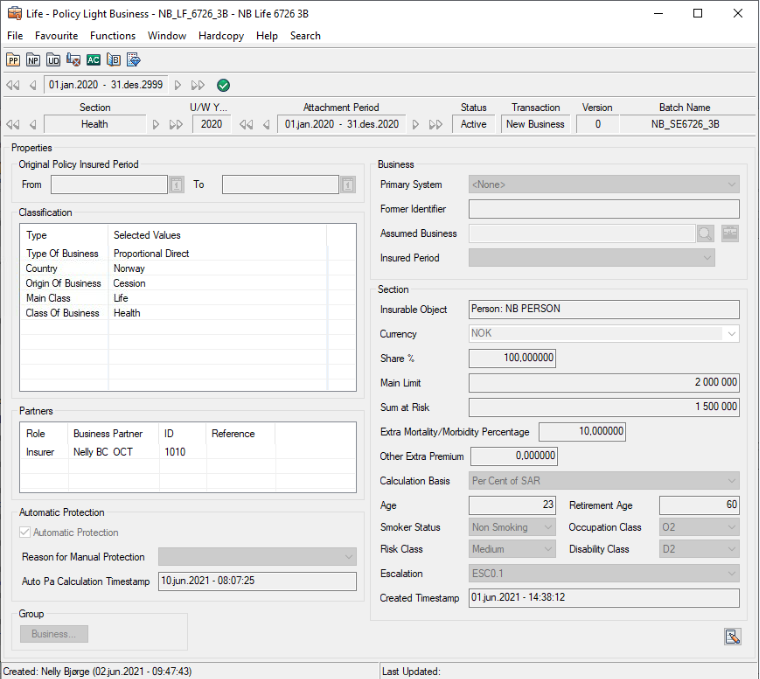Click the Assumed Business search magnifier icon
The height and width of the screenshot is (679, 760).
706,233
